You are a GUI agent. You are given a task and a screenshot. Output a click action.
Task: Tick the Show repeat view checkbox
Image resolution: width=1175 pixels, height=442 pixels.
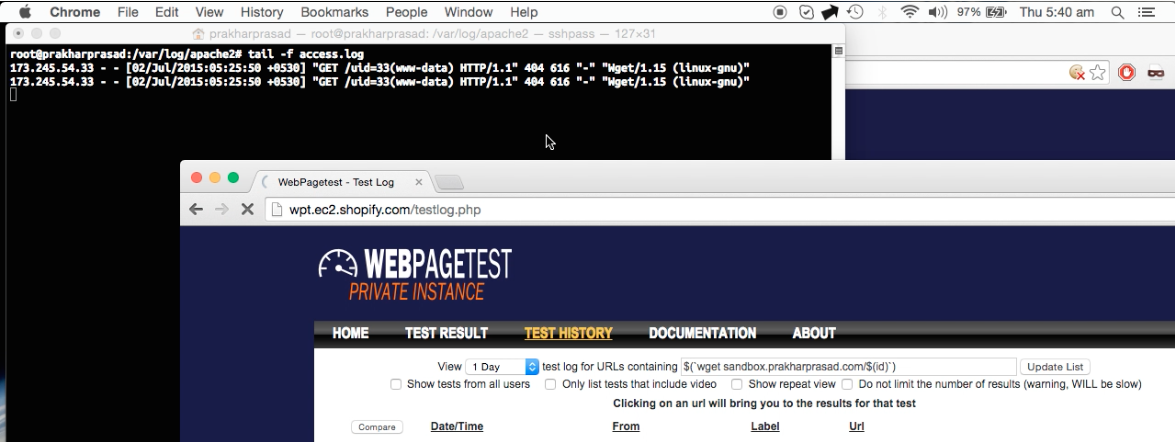tap(737, 384)
